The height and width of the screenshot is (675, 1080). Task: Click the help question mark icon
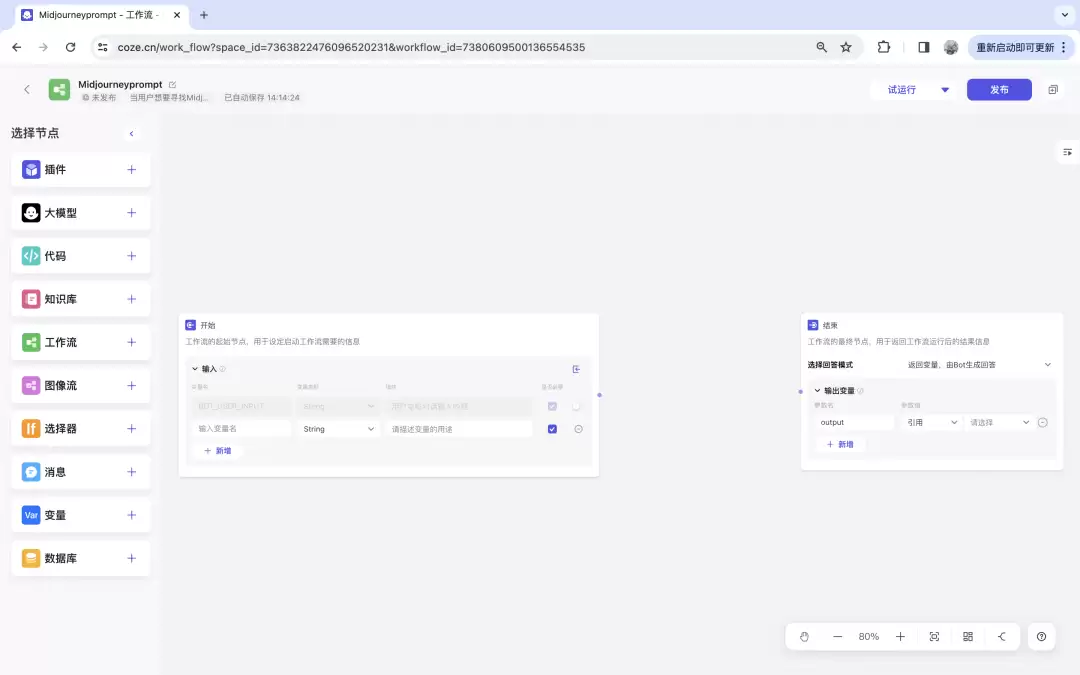click(x=1041, y=636)
